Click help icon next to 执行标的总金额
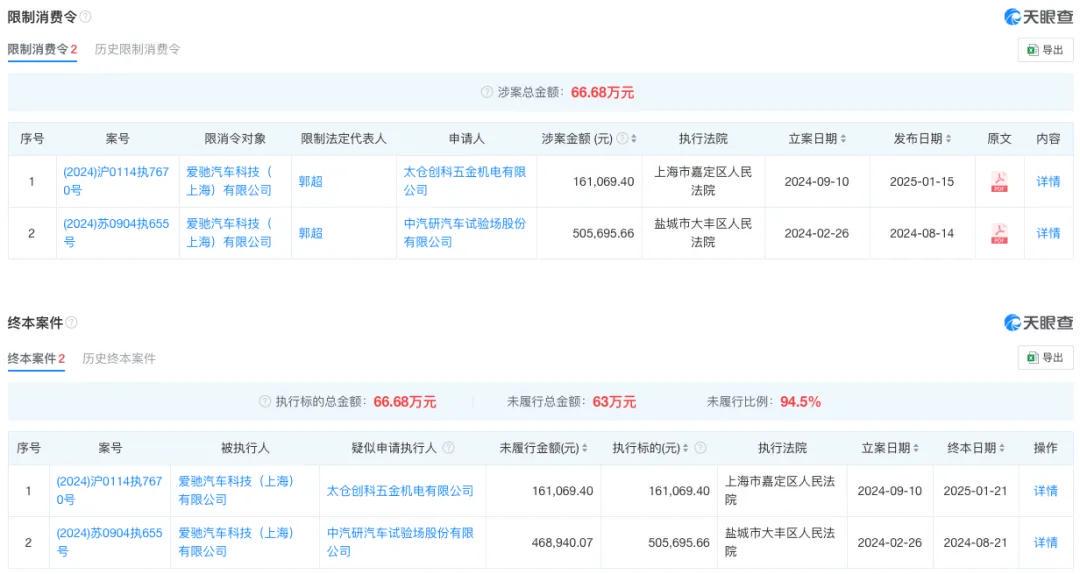Viewport: 1080px width, 574px height. click(x=264, y=402)
